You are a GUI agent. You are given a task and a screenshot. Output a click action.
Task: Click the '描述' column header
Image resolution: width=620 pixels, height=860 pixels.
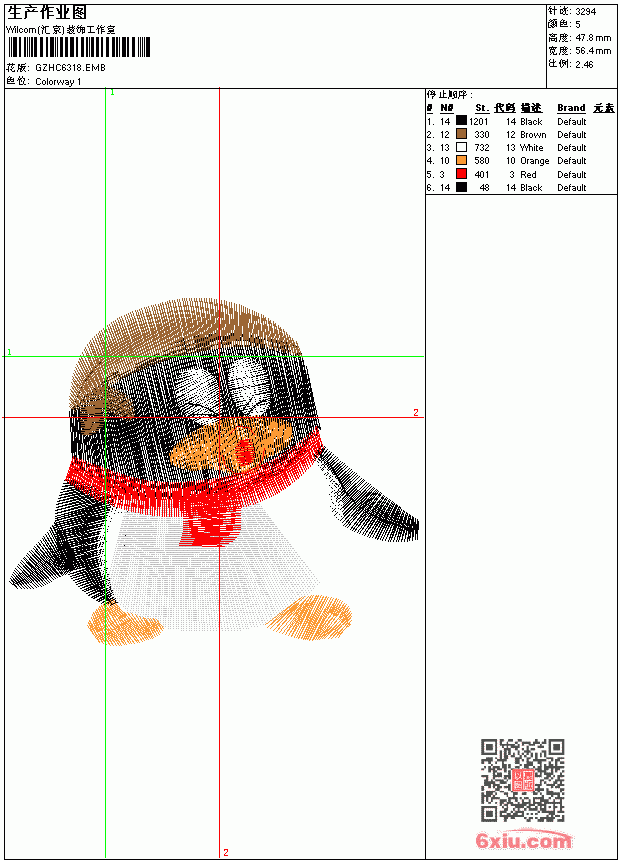(531, 108)
